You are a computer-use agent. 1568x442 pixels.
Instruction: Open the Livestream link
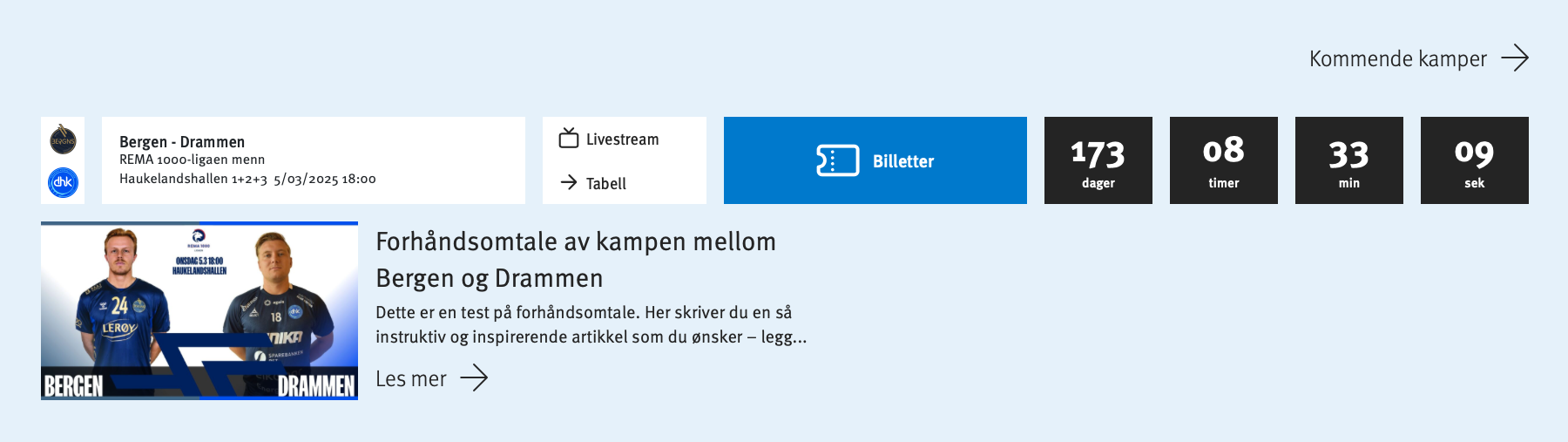622,139
